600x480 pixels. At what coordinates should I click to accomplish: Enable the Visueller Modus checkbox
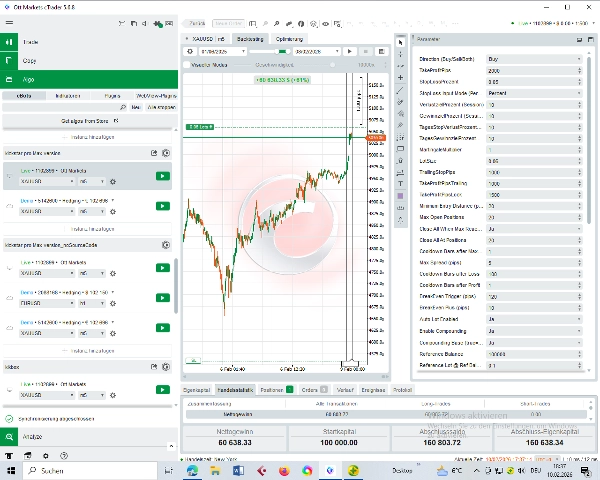(187, 65)
